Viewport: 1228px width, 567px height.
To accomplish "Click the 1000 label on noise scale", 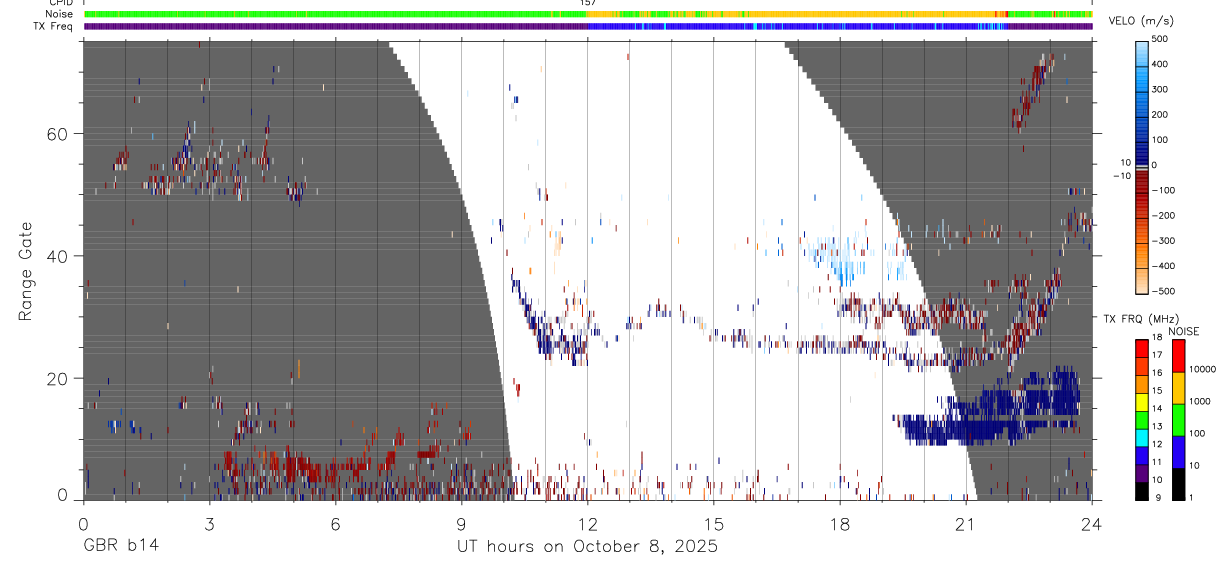I will coord(1201,402).
